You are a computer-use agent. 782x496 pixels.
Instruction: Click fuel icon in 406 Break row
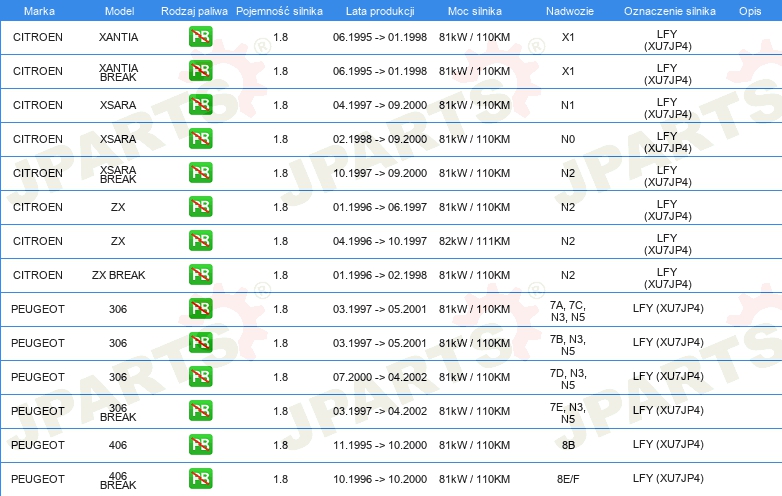pos(200,479)
